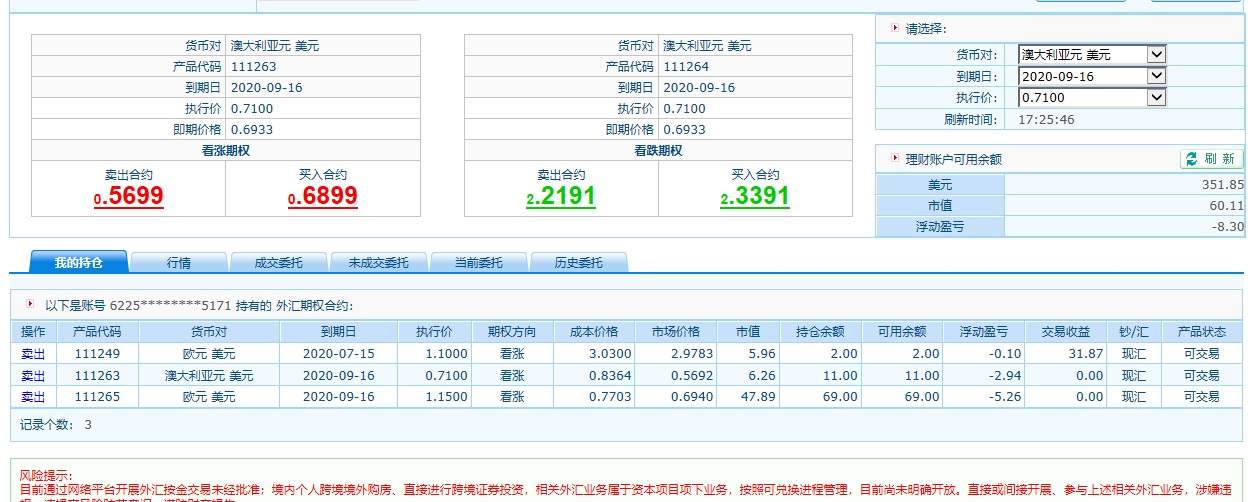Viewport: 1255px width, 502px height.
Task: Click the 交易收益 column header
Action: [x=1065, y=332]
